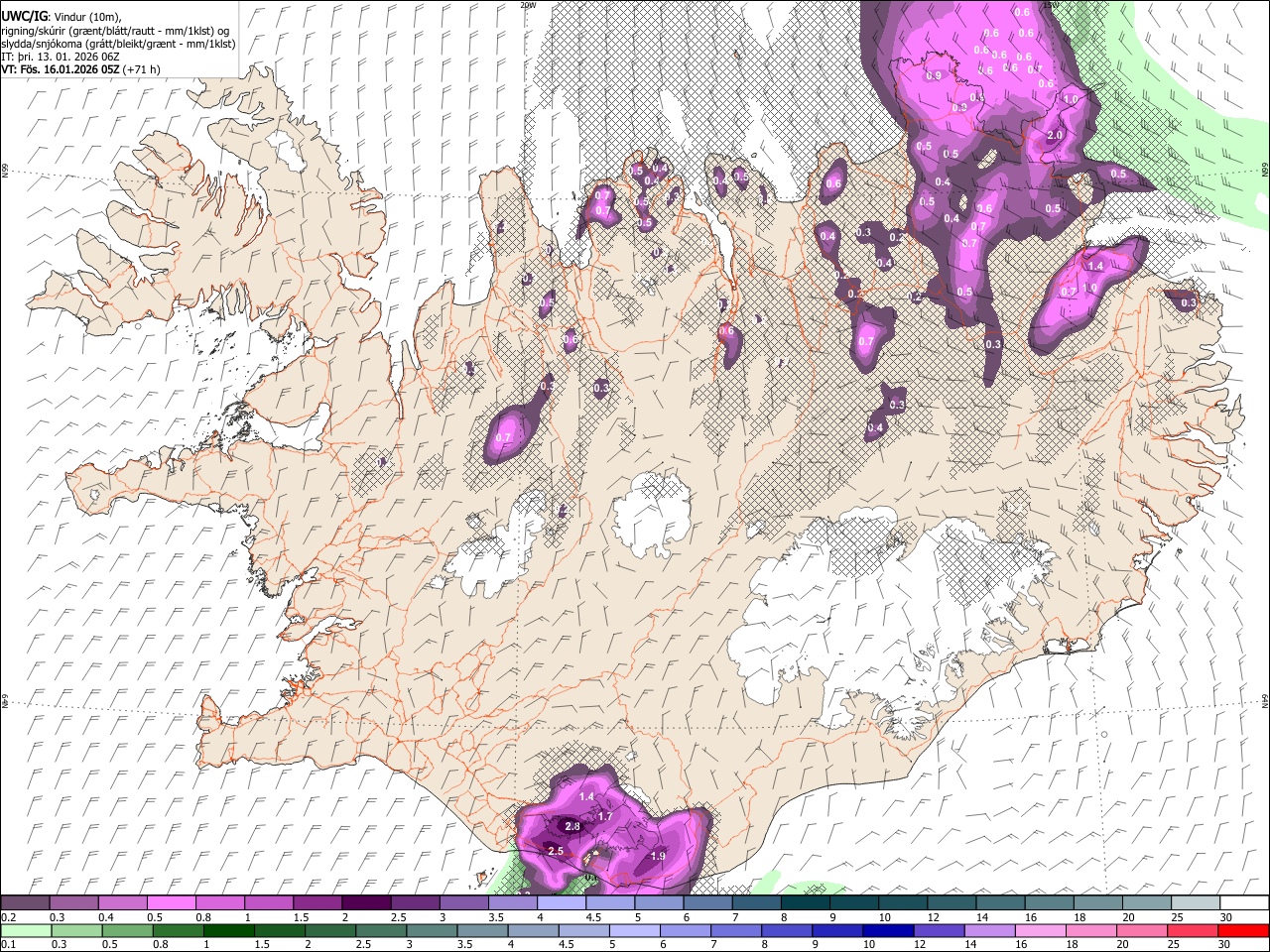Click the '0.1' label in bottom legend row
This screenshot has width=1270, height=952.
coord(8,944)
